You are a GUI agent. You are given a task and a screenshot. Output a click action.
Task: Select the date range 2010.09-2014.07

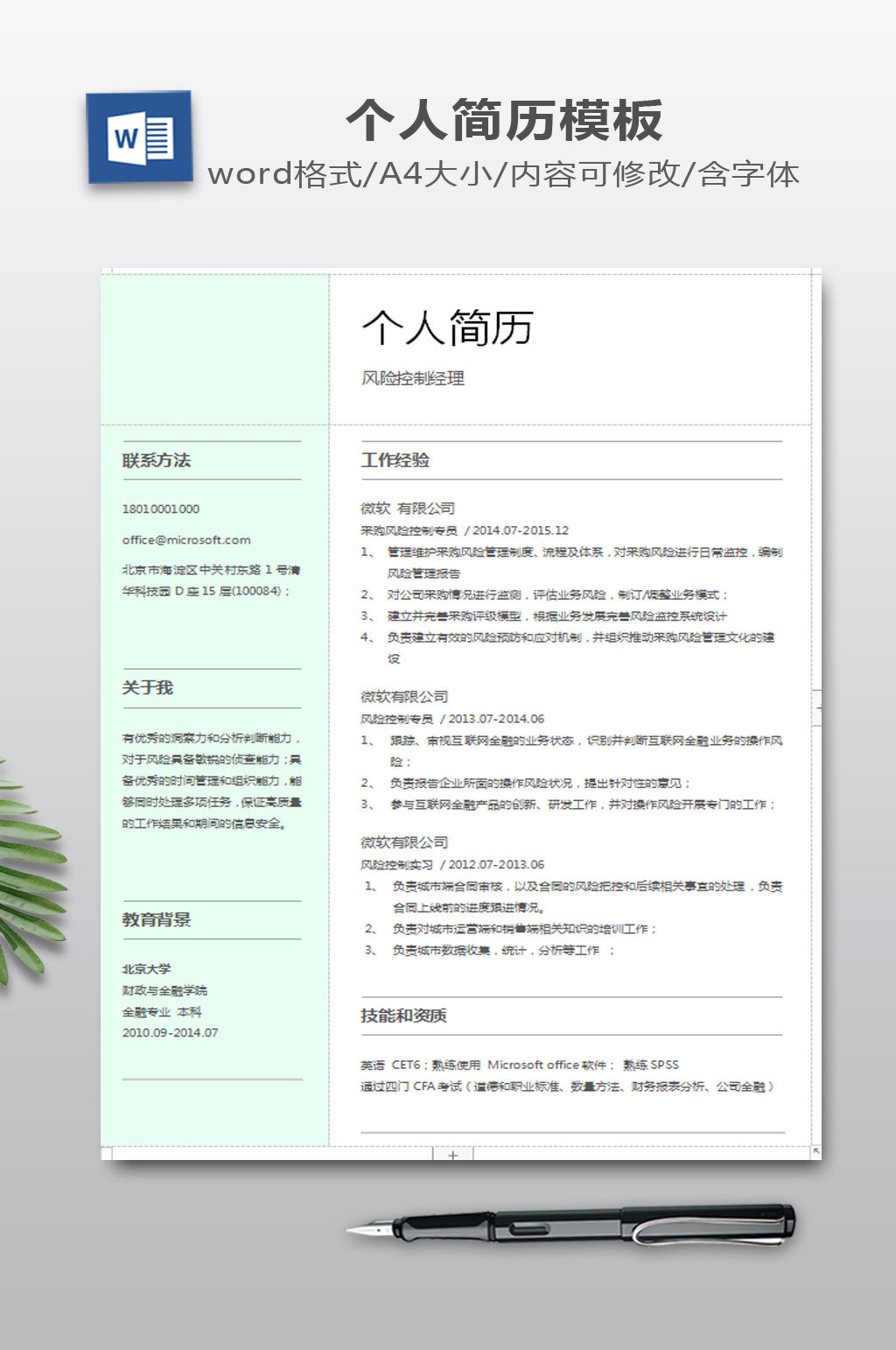coord(171,1033)
